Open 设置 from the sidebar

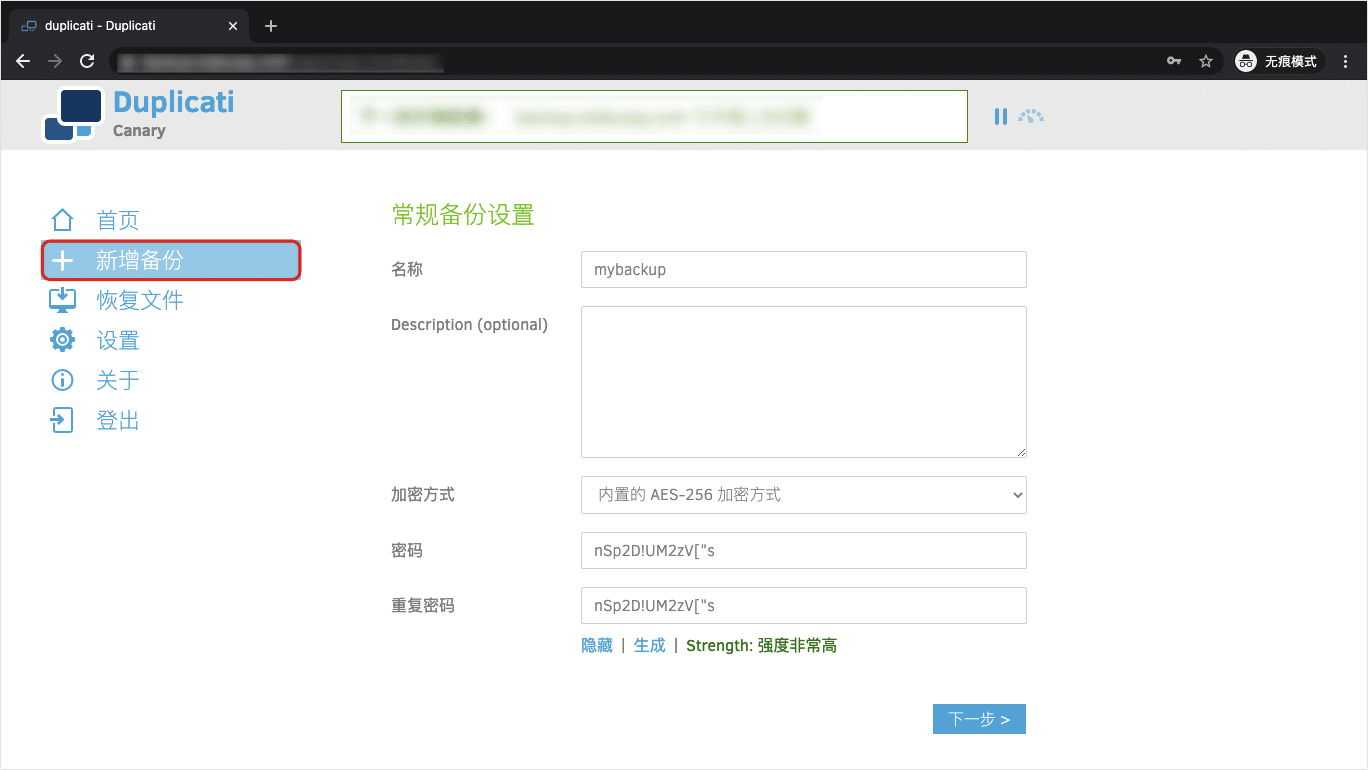pos(118,340)
